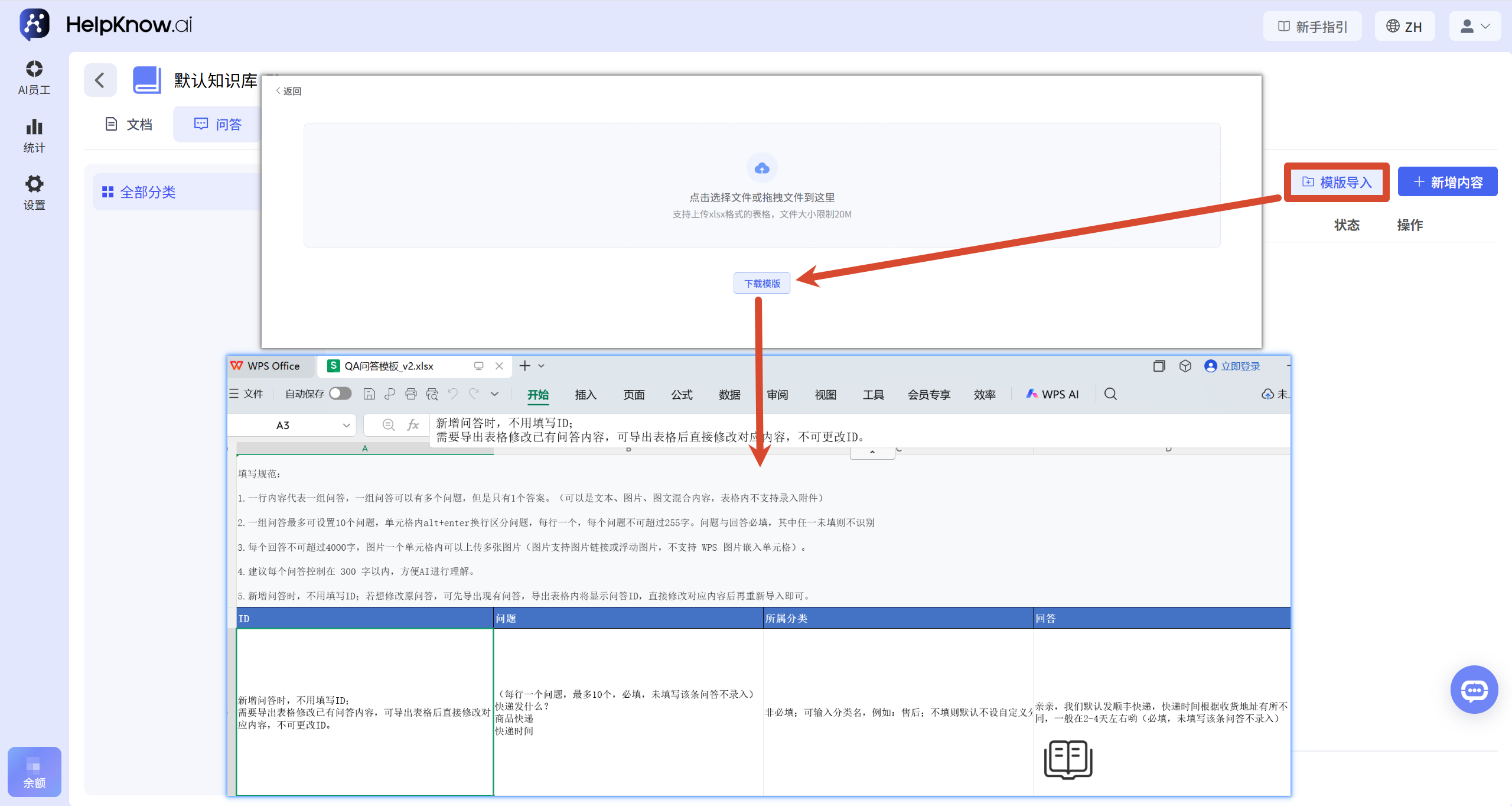Expand the quick access toolbar chevron

[x=495, y=394]
